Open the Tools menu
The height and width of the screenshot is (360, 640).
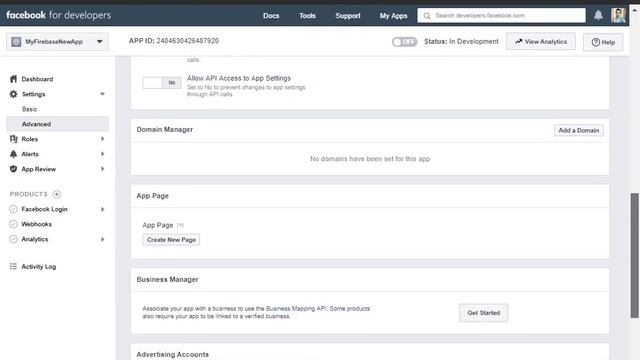click(307, 16)
